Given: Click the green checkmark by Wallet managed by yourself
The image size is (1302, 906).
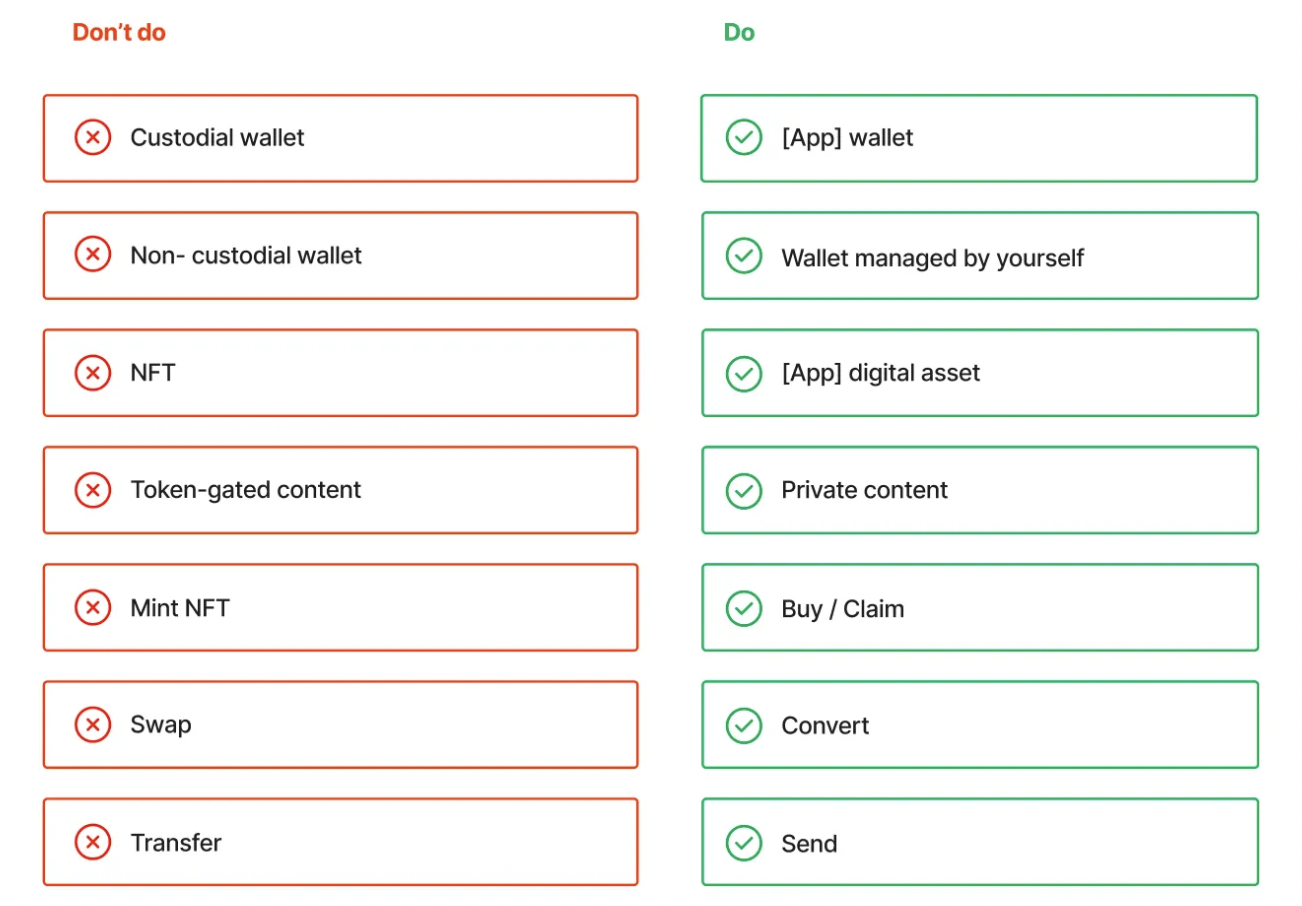Looking at the screenshot, I should tap(743, 256).
